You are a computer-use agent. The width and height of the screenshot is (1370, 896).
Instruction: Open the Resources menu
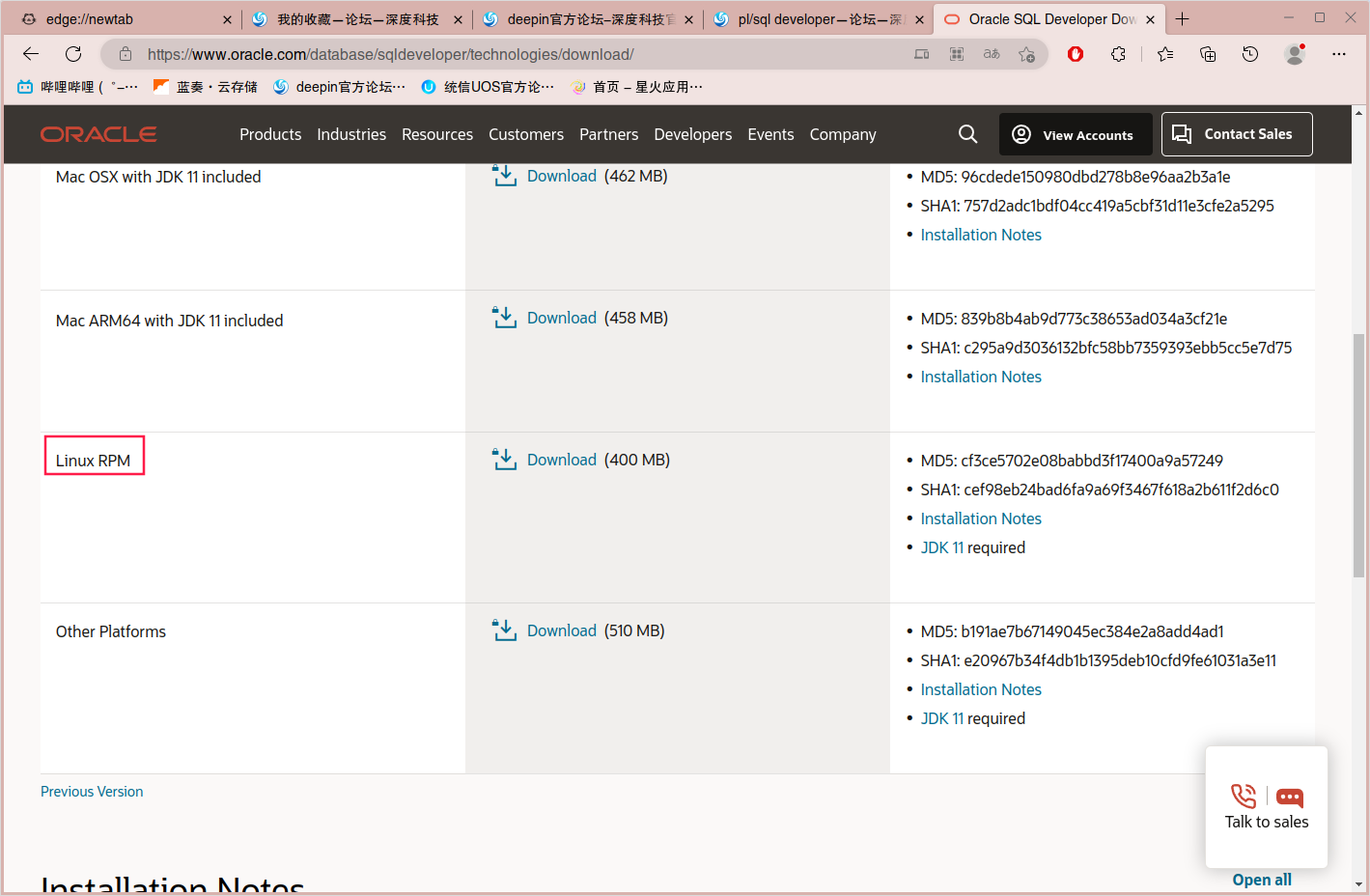[x=437, y=134]
